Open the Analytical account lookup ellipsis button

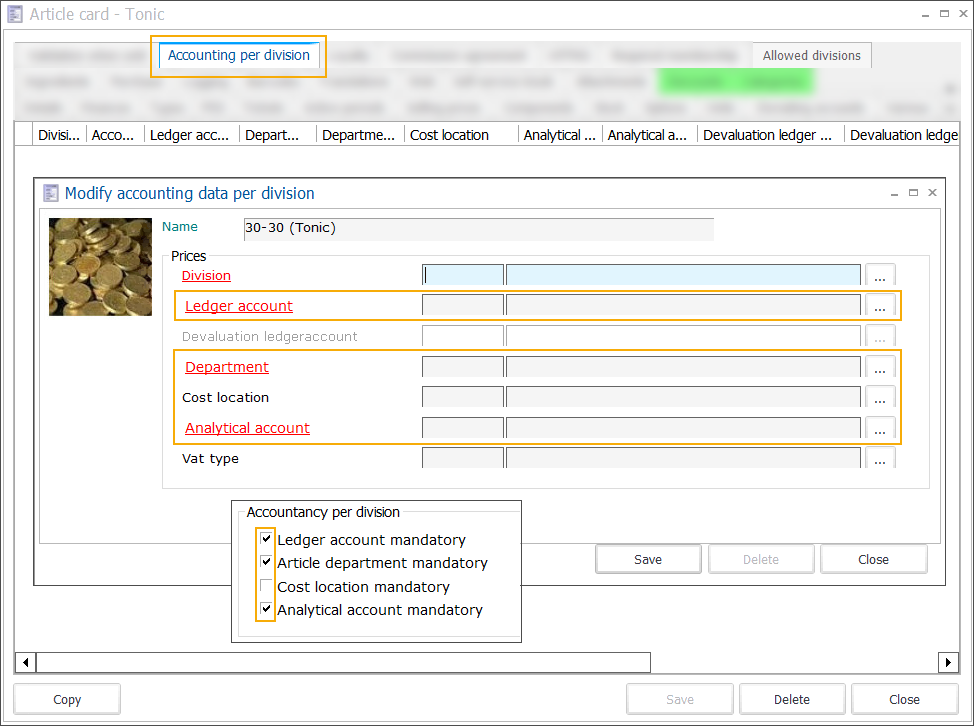point(880,429)
